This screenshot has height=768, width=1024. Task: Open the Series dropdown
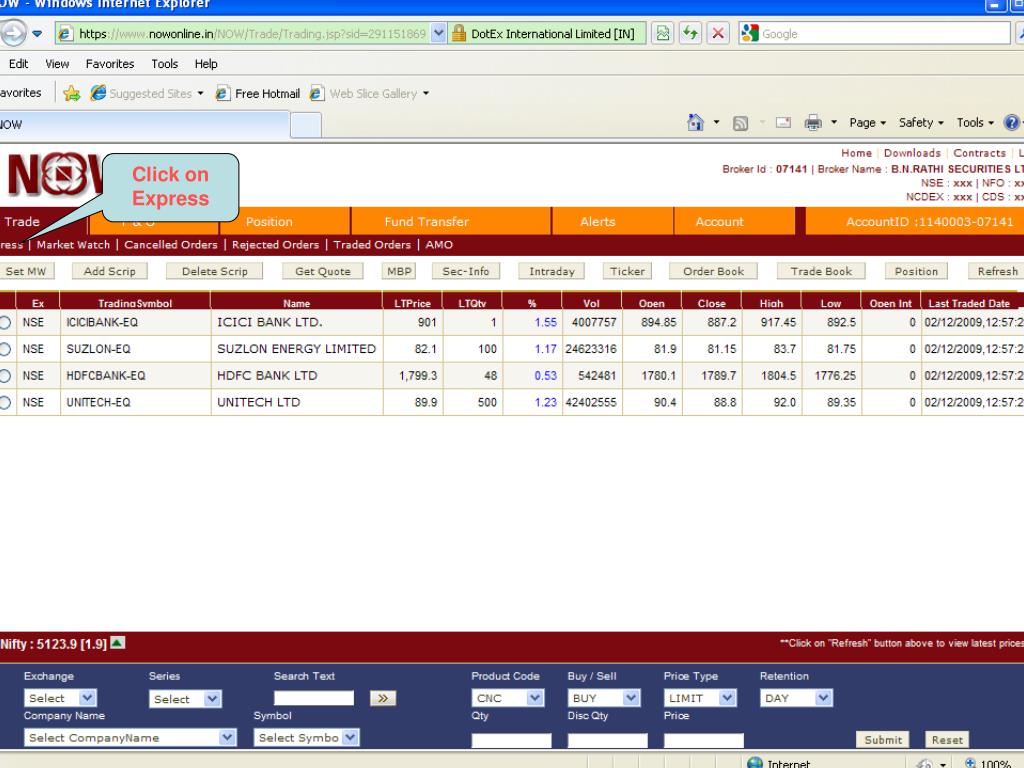(185, 699)
